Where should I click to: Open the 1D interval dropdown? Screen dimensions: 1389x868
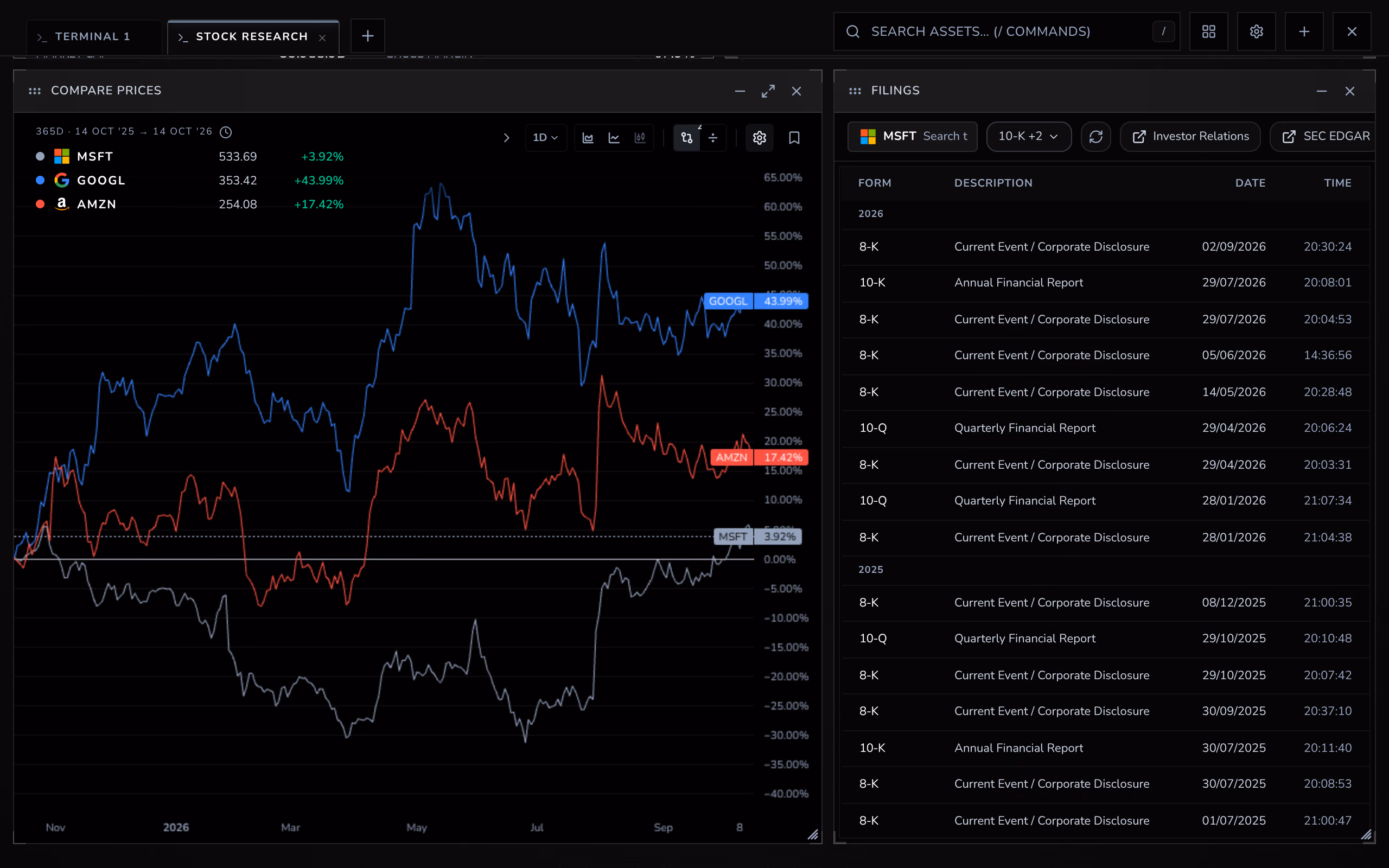[545, 138]
